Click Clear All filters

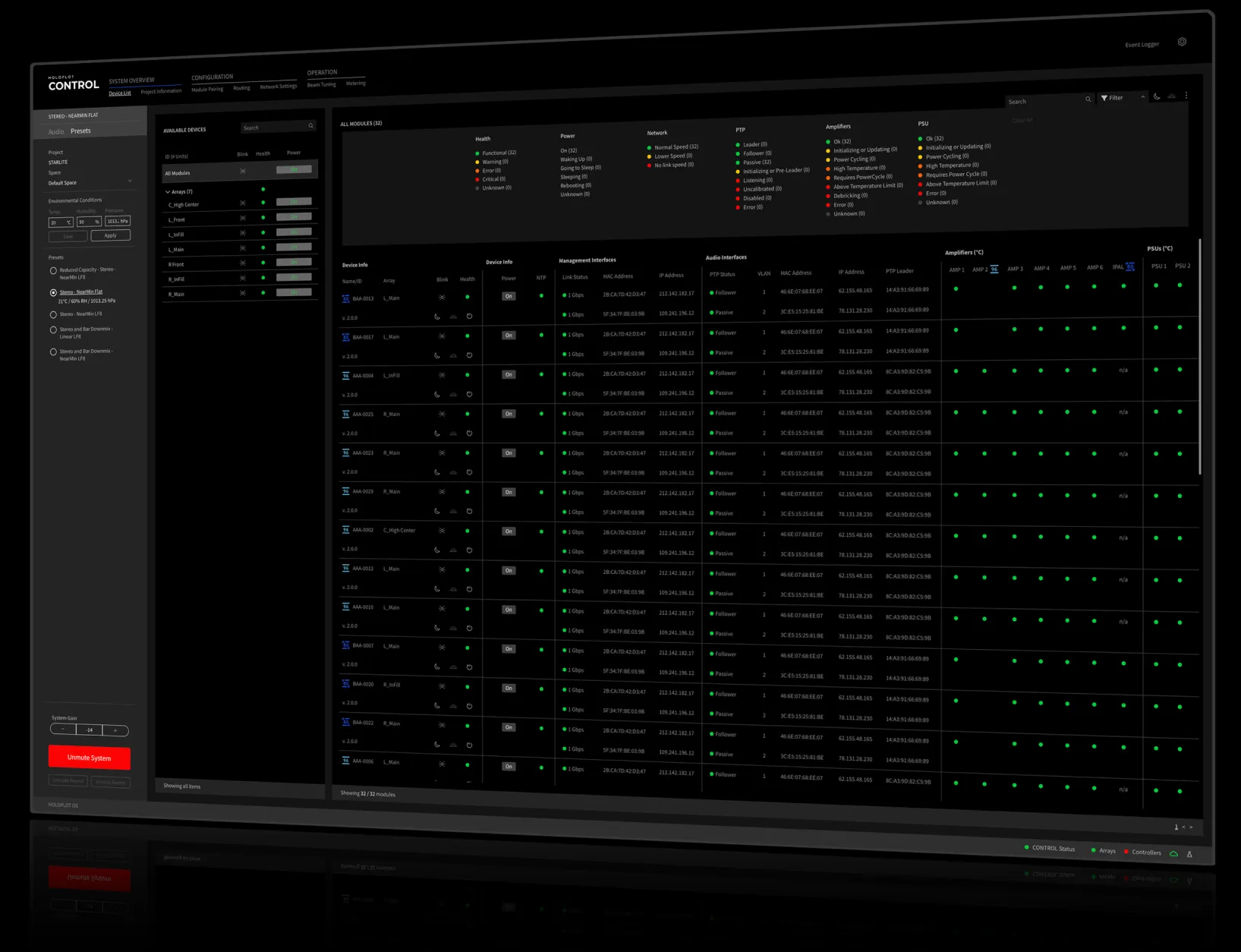[1022, 120]
